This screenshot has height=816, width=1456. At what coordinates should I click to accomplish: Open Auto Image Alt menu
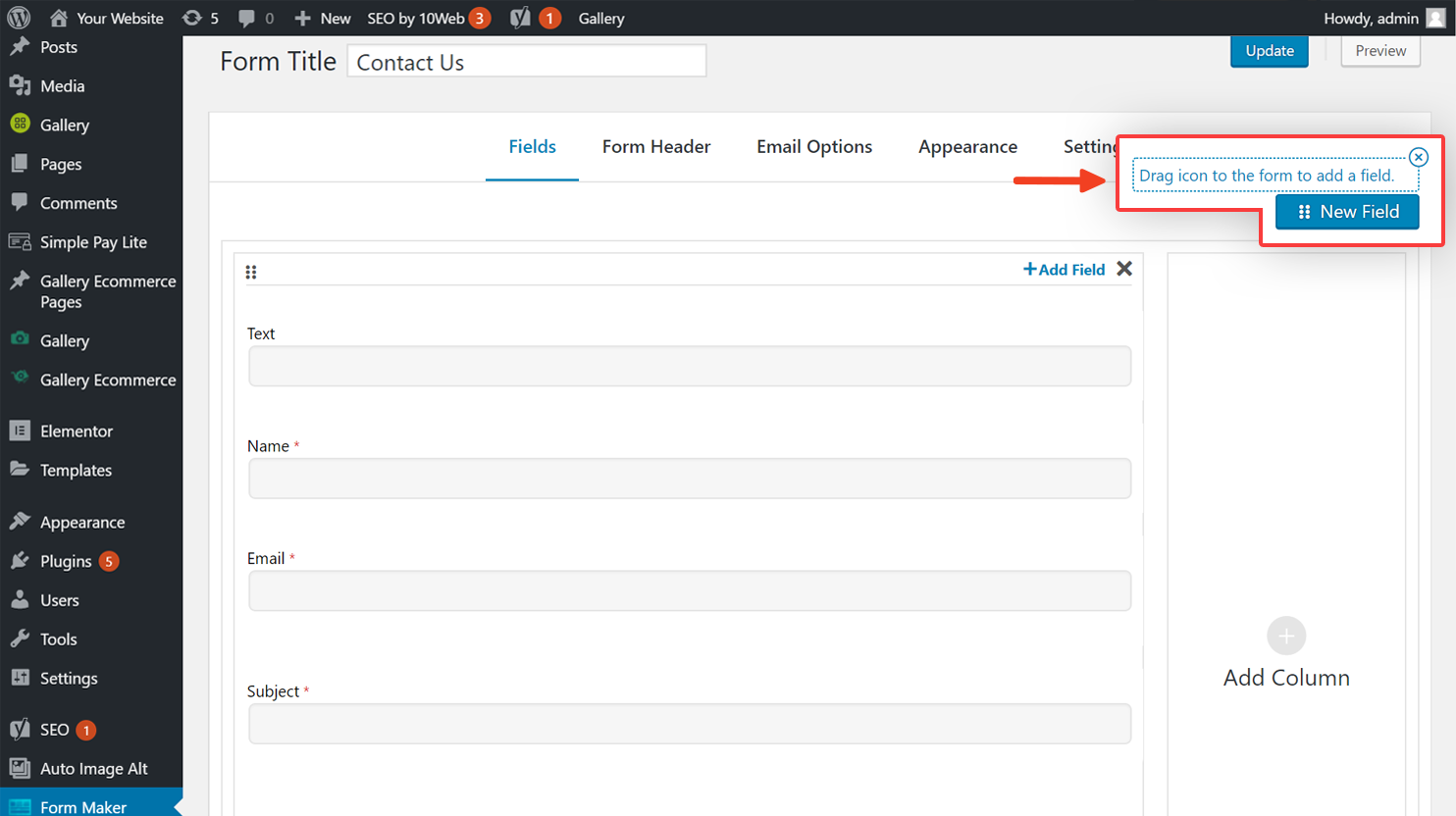click(x=93, y=769)
